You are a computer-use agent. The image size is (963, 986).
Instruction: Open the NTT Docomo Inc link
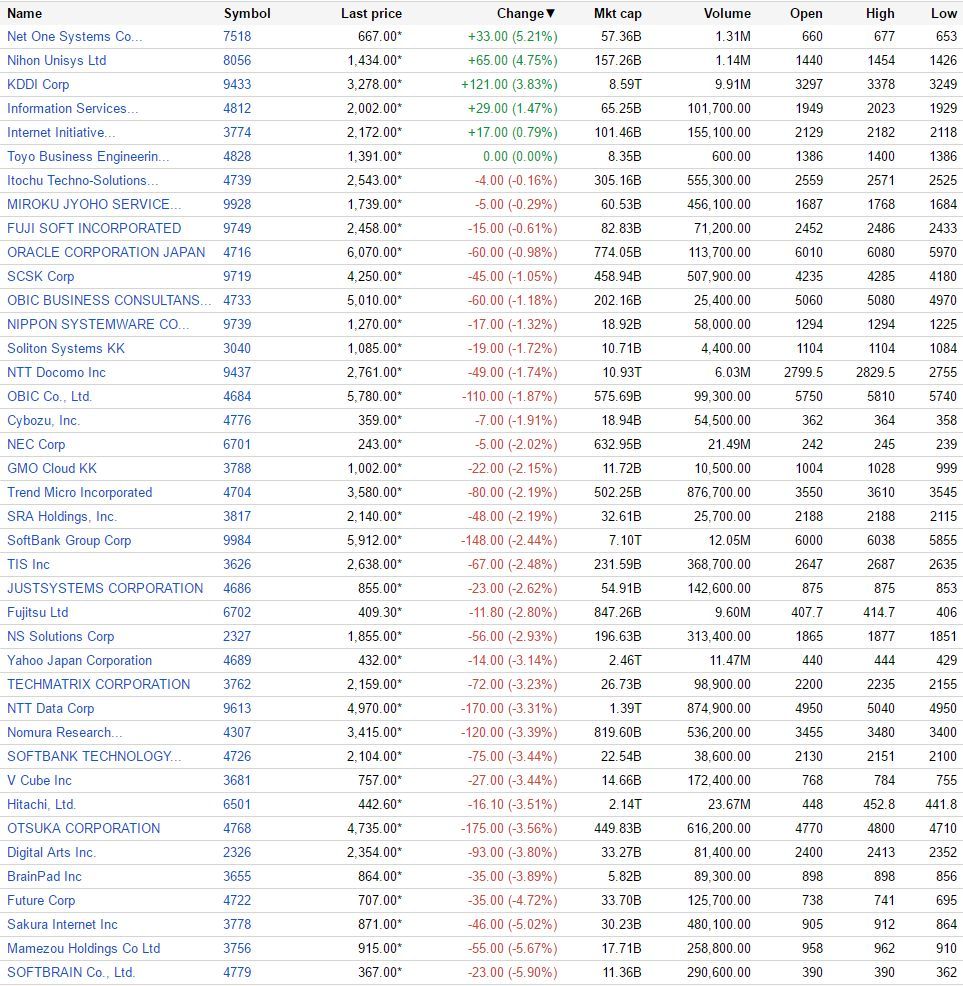pyautogui.click(x=56, y=372)
